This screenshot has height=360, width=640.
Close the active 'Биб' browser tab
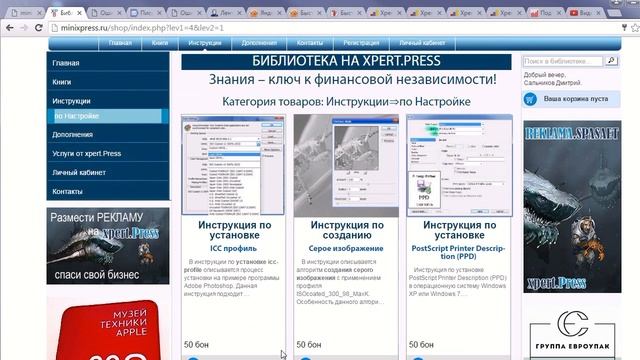click(x=79, y=13)
